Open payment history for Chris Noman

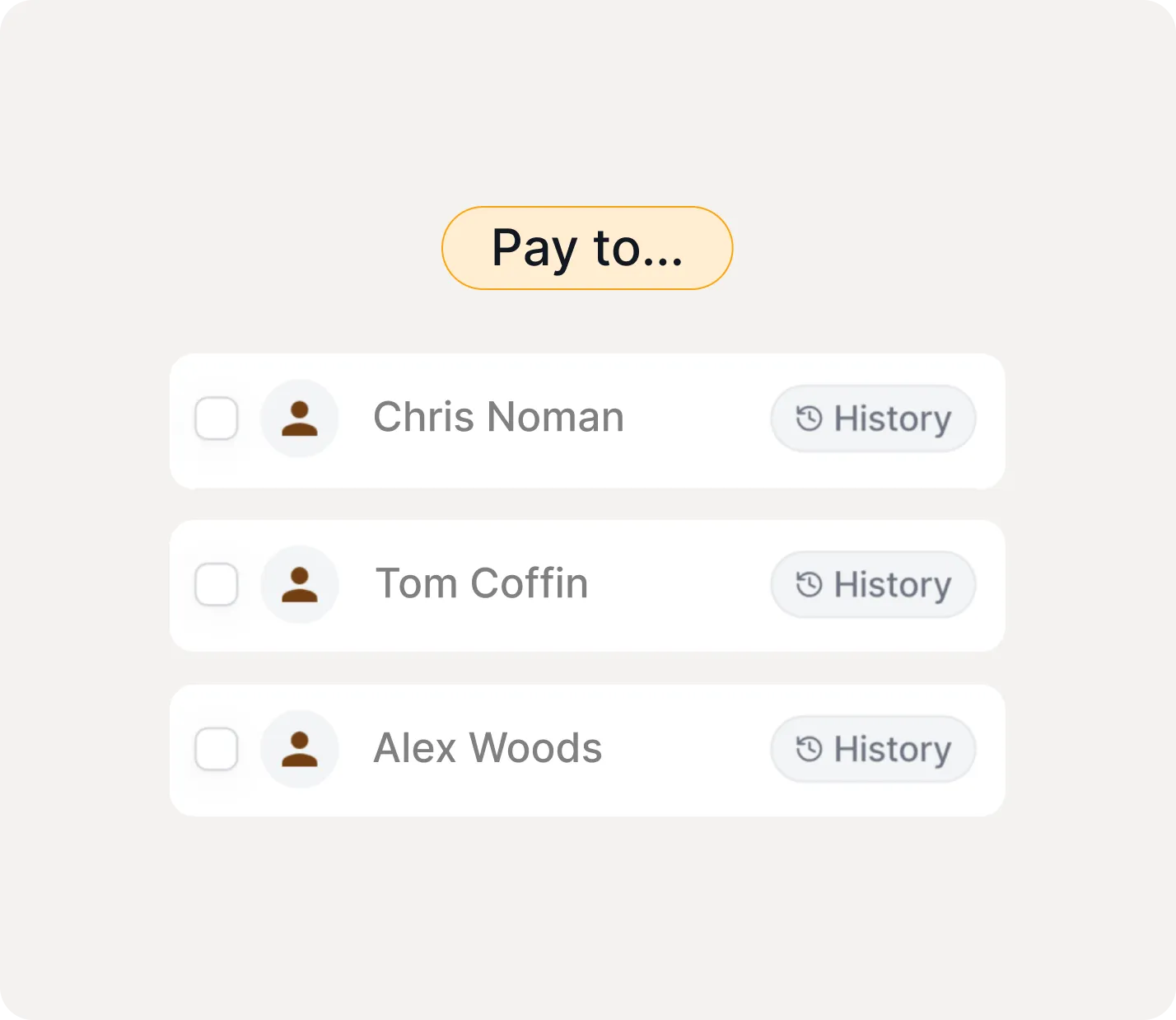coord(872,419)
